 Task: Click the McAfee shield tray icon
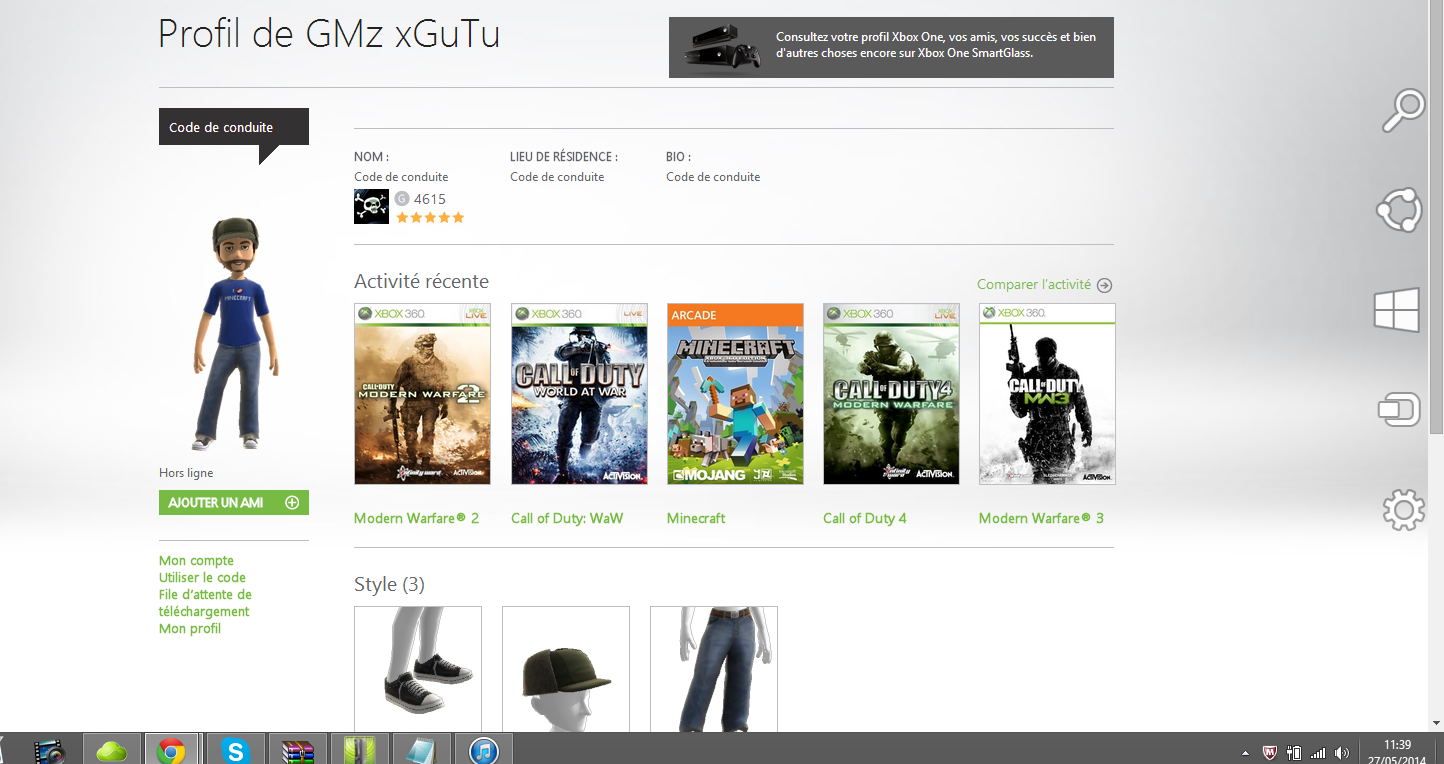coord(1270,752)
